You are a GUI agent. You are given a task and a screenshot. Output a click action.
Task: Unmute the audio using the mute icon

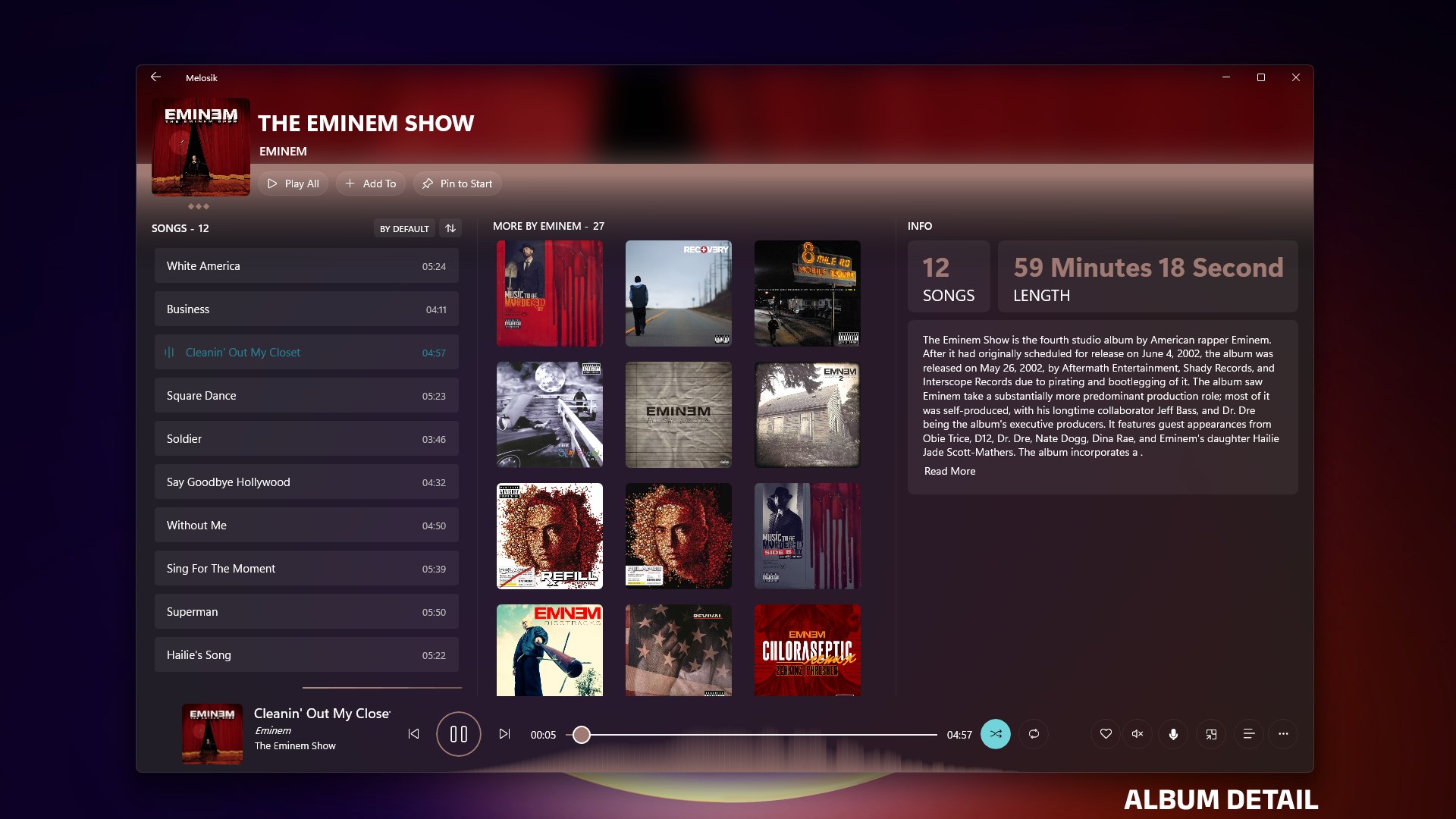[x=1136, y=734]
